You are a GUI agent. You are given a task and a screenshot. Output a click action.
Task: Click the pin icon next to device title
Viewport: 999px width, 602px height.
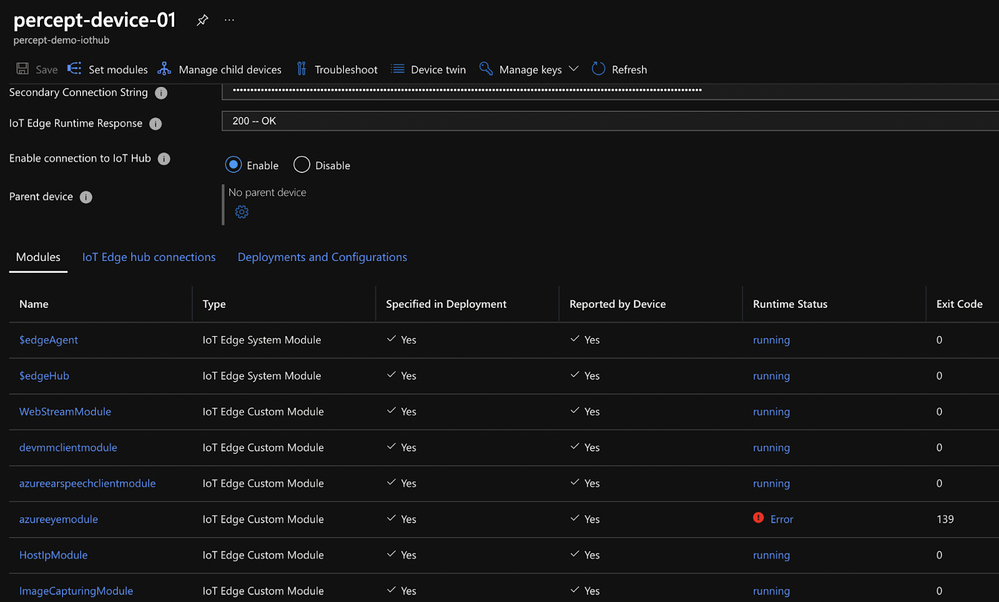pos(202,20)
